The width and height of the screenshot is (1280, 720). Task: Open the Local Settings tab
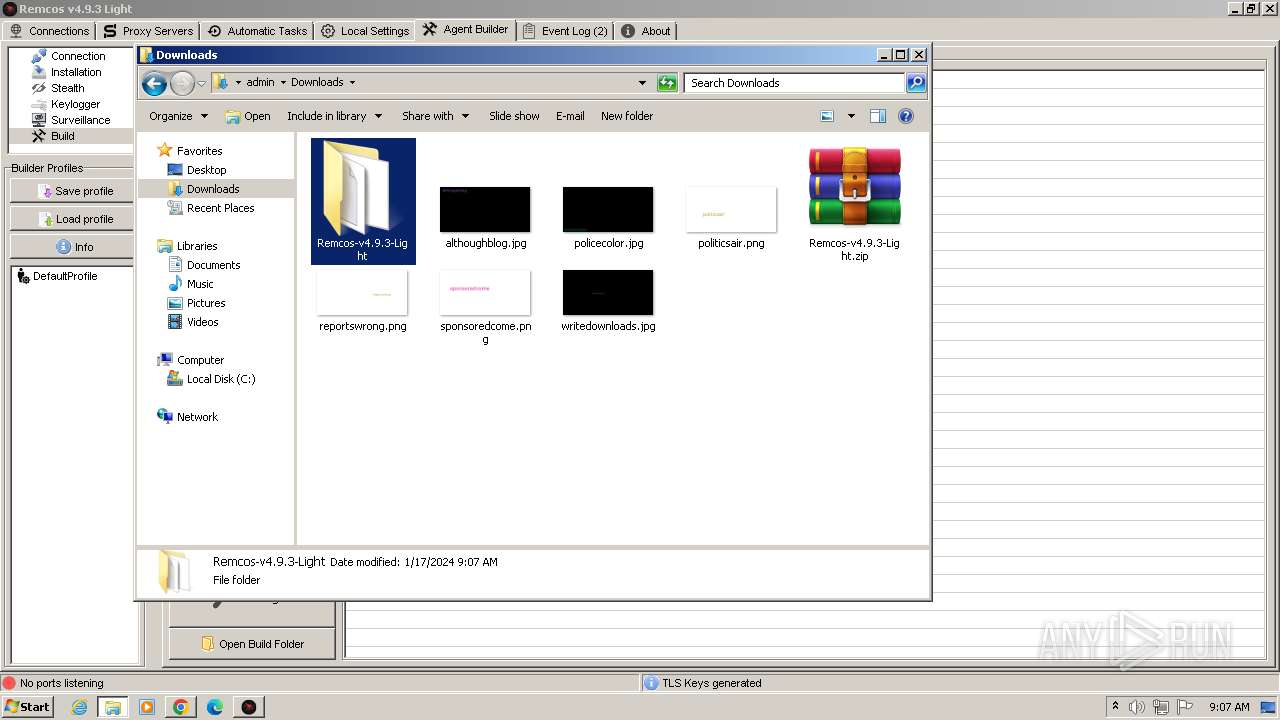click(x=365, y=31)
